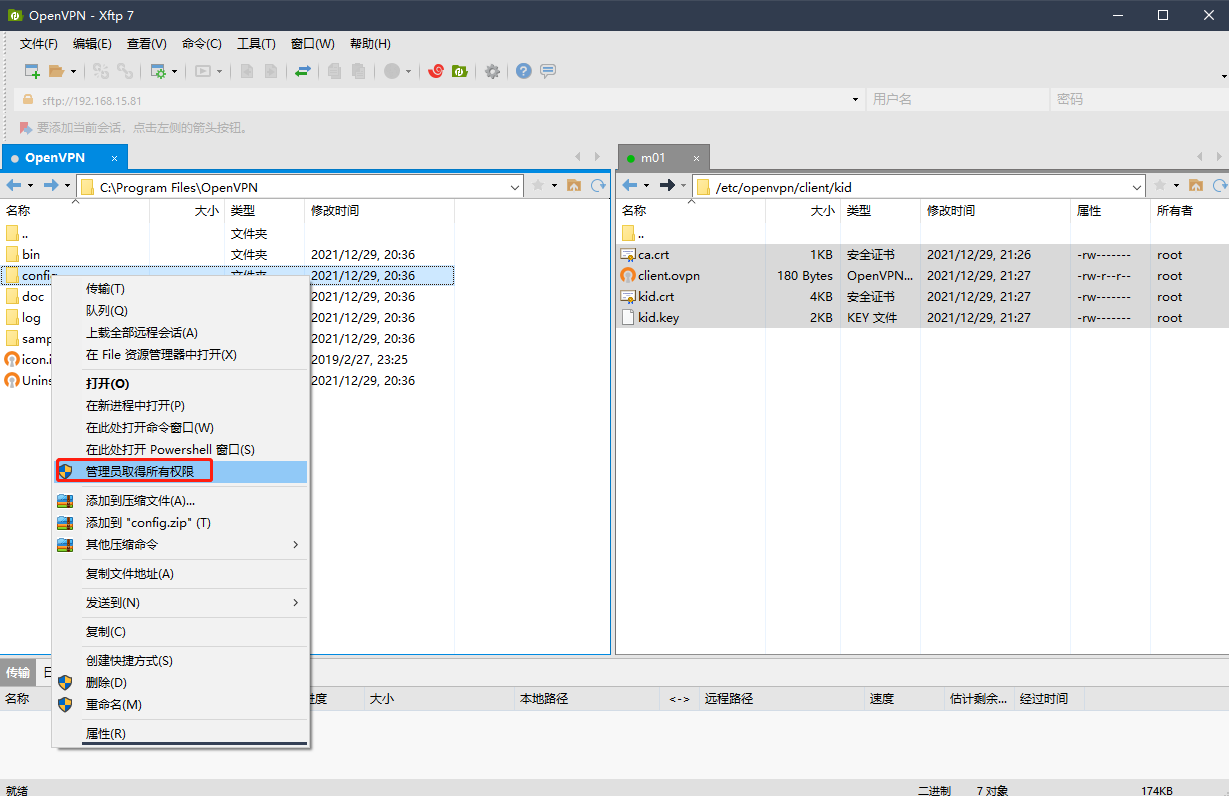Switch to the 传输 tab at bottom
Viewport: 1229px width, 796px height.
pos(18,673)
